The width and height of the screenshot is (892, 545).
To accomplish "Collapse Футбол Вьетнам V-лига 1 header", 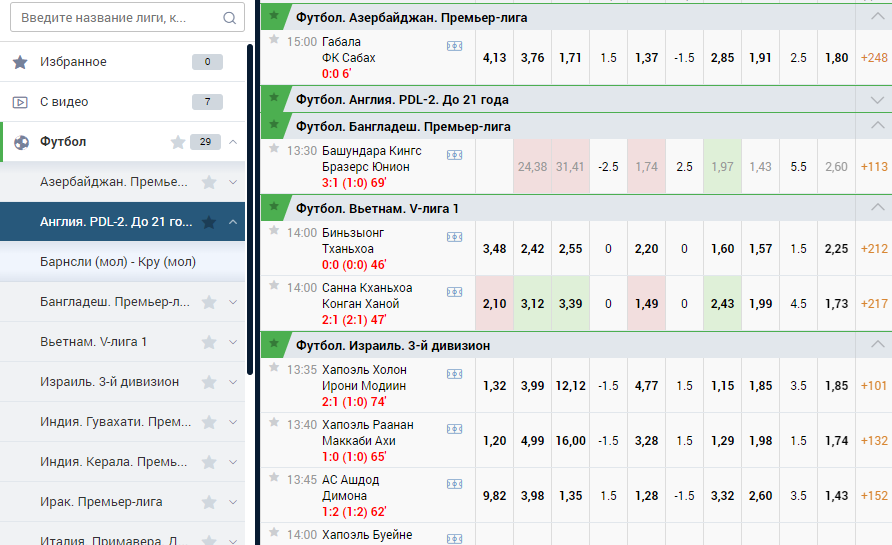I will pos(877,207).
